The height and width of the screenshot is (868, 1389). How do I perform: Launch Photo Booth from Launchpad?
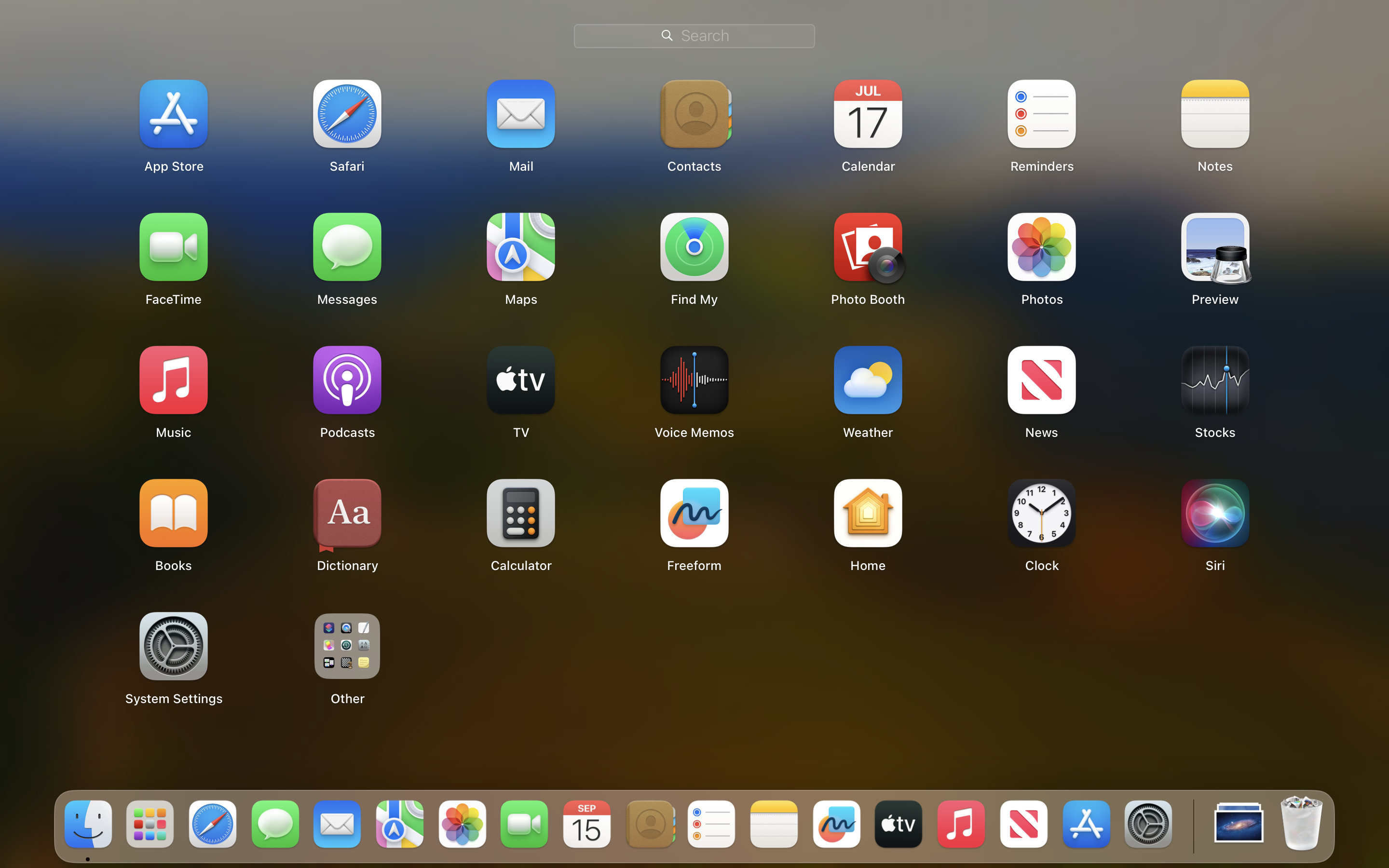(867, 247)
